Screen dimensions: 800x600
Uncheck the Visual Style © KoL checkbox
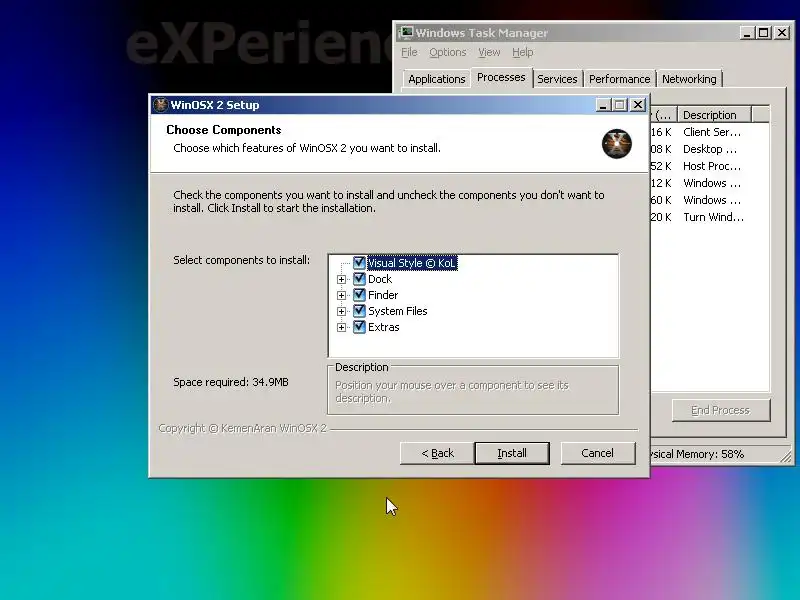coord(359,263)
